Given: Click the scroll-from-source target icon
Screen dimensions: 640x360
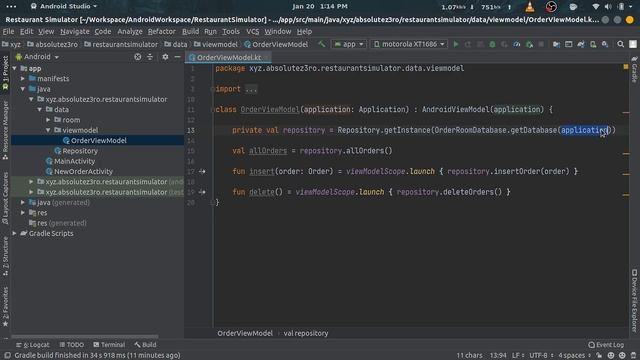Looking at the screenshot, I should tap(138, 57).
